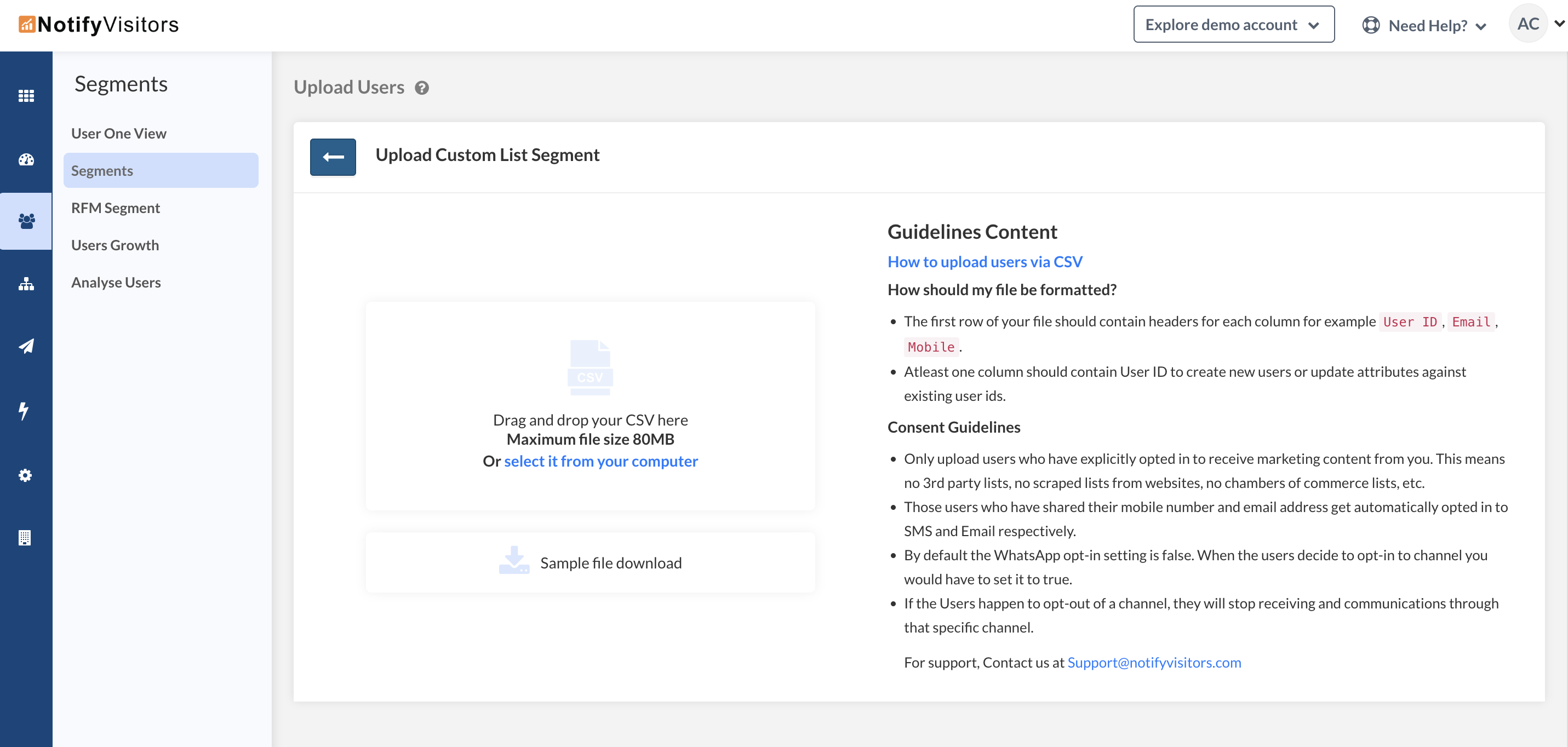Select the users group sidebar icon

click(x=26, y=221)
